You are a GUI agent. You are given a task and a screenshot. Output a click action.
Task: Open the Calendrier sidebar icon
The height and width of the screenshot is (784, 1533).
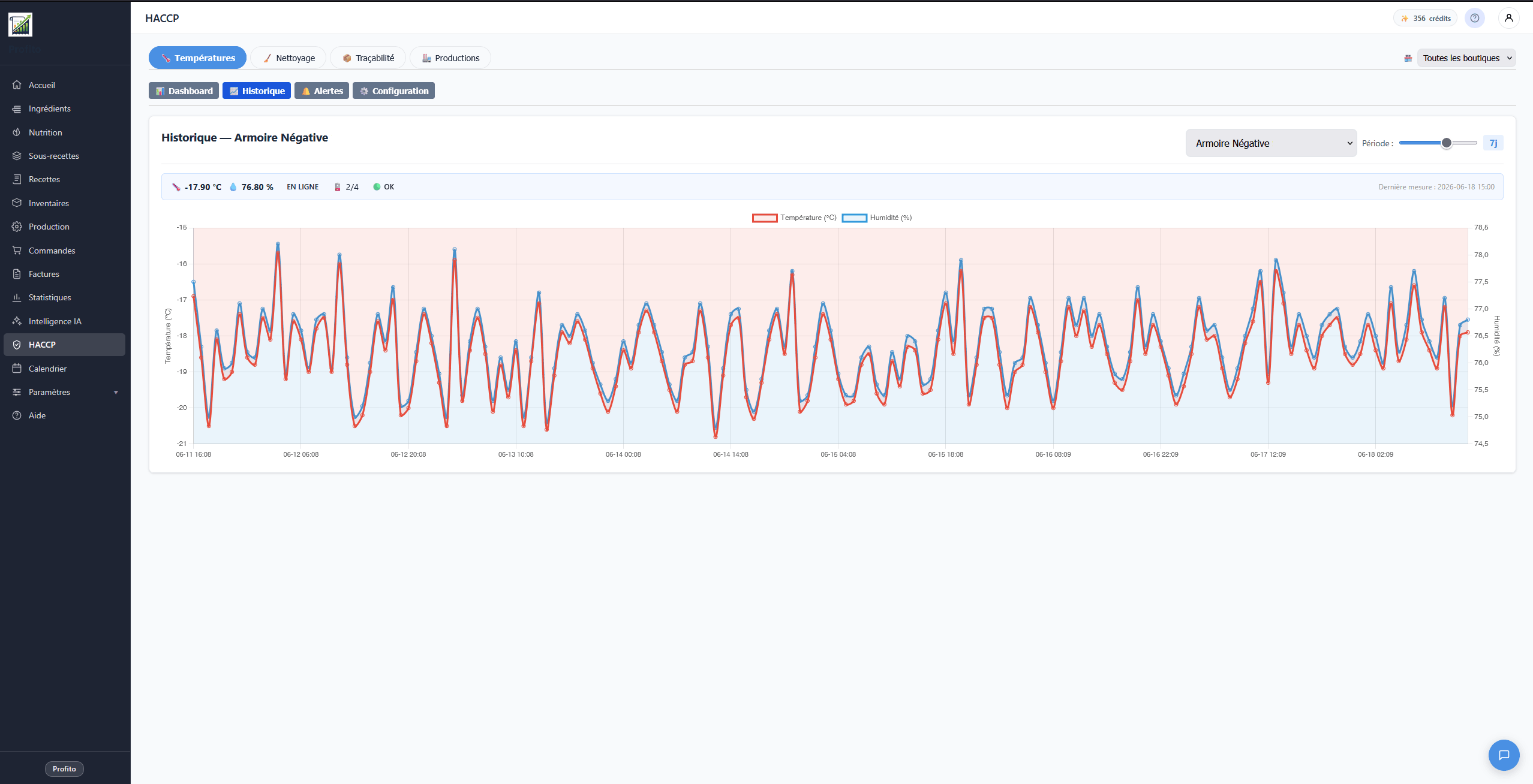tap(17, 369)
